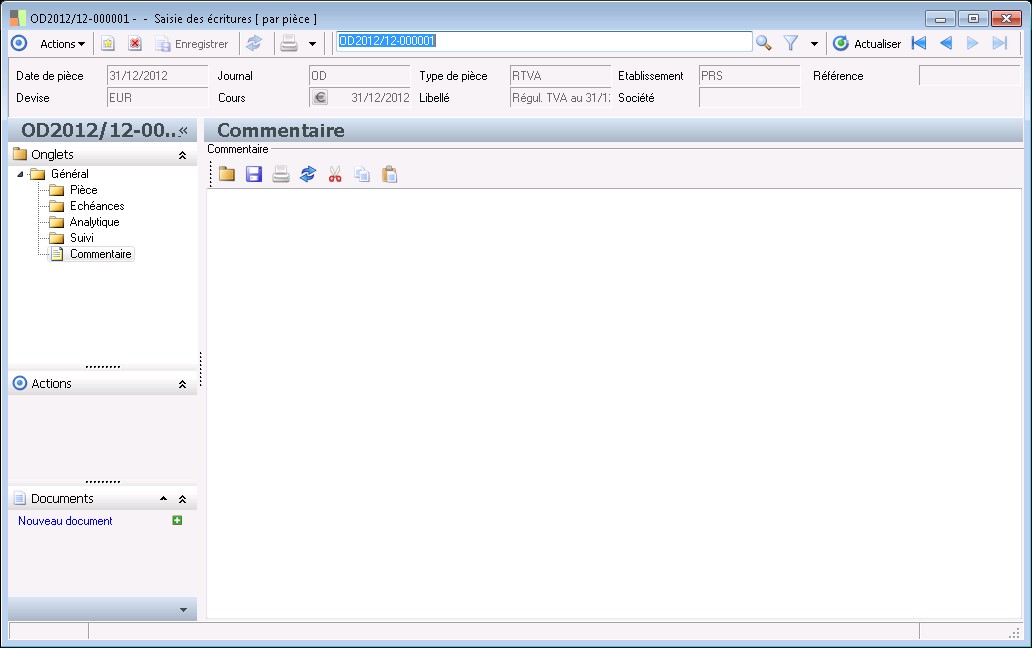This screenshot has height=648, width=1032.
Task: Click inside the Commentaire text area
Action: point(614,403)
